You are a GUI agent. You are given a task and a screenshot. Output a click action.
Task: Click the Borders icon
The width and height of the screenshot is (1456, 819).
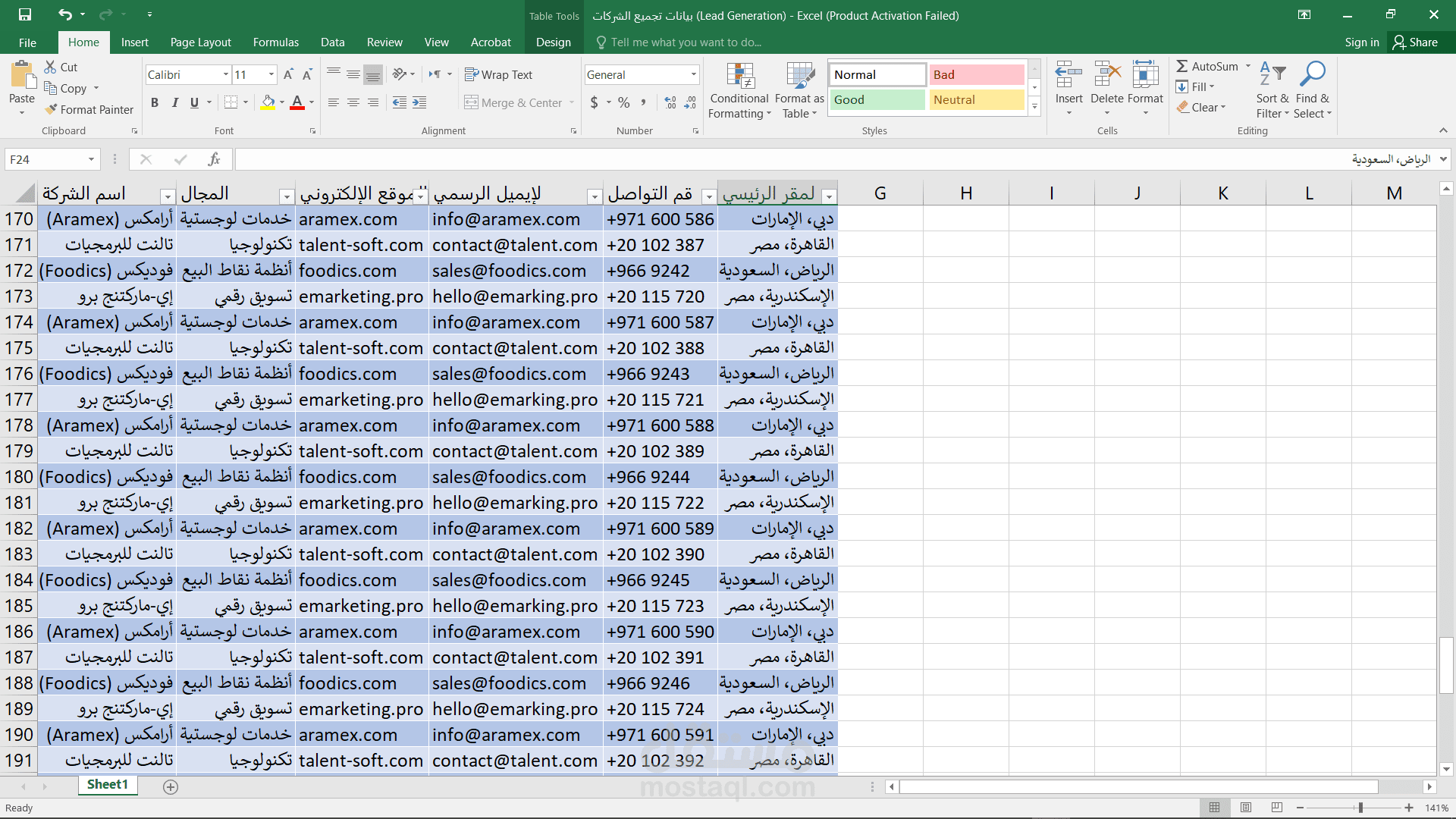231,102
